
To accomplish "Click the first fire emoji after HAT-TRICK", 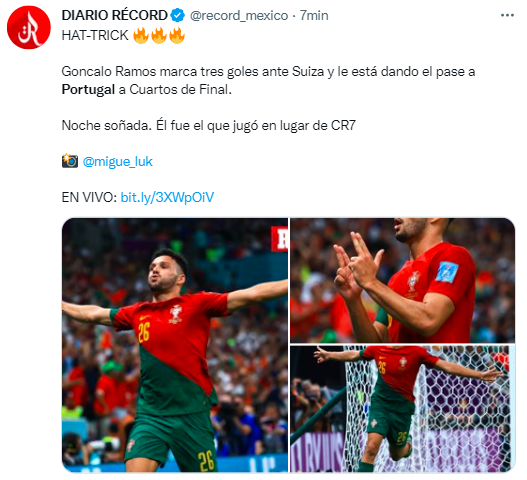I will (x=141, y=35).
